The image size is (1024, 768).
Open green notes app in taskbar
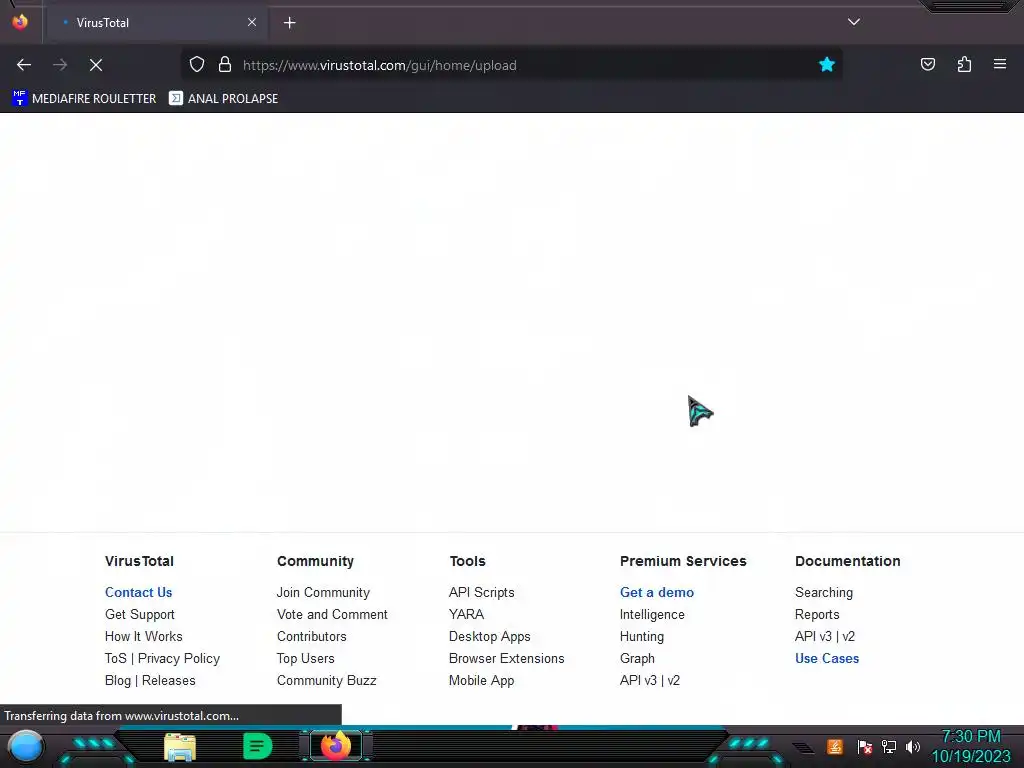[257, 746]
